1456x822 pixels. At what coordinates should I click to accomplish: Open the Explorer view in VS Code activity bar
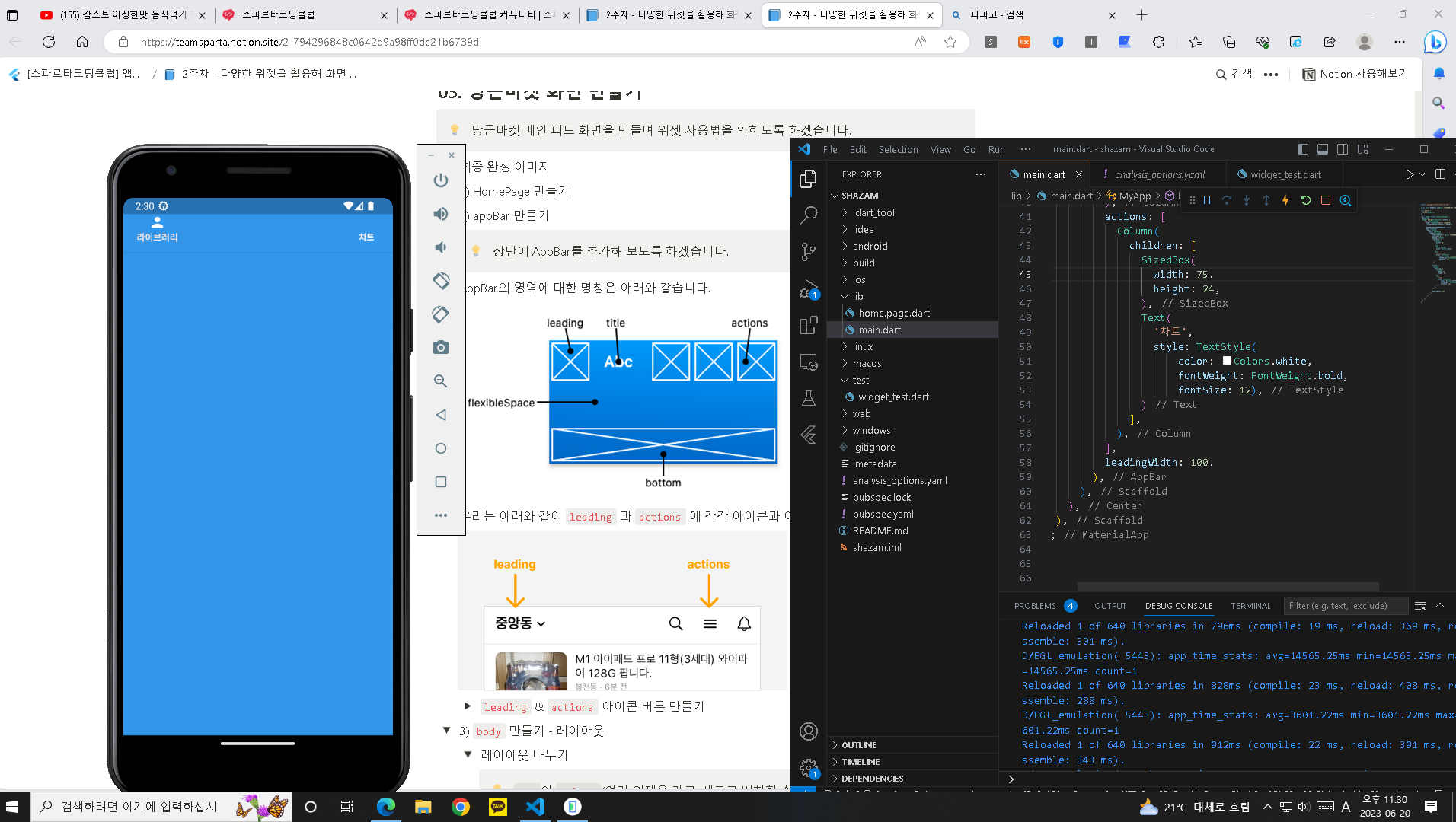pos(809,178)
